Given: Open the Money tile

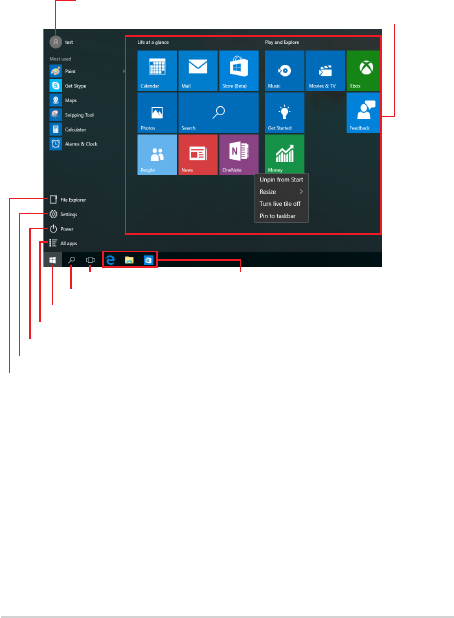Looking at the screenshot, I should [x=285, y=154].
